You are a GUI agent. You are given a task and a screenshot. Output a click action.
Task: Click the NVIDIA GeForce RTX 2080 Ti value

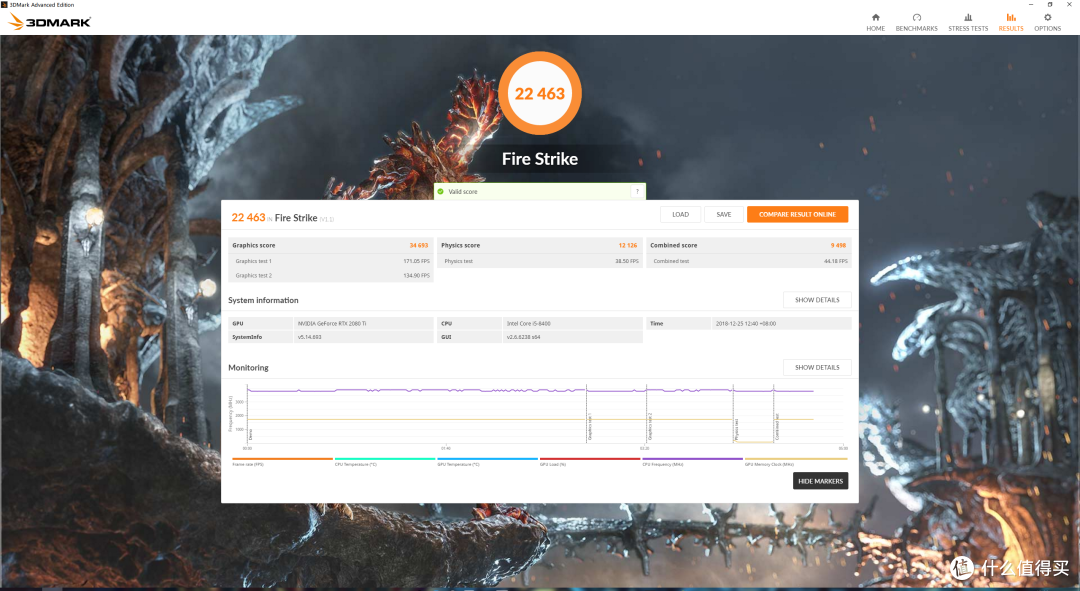[332, 323]
